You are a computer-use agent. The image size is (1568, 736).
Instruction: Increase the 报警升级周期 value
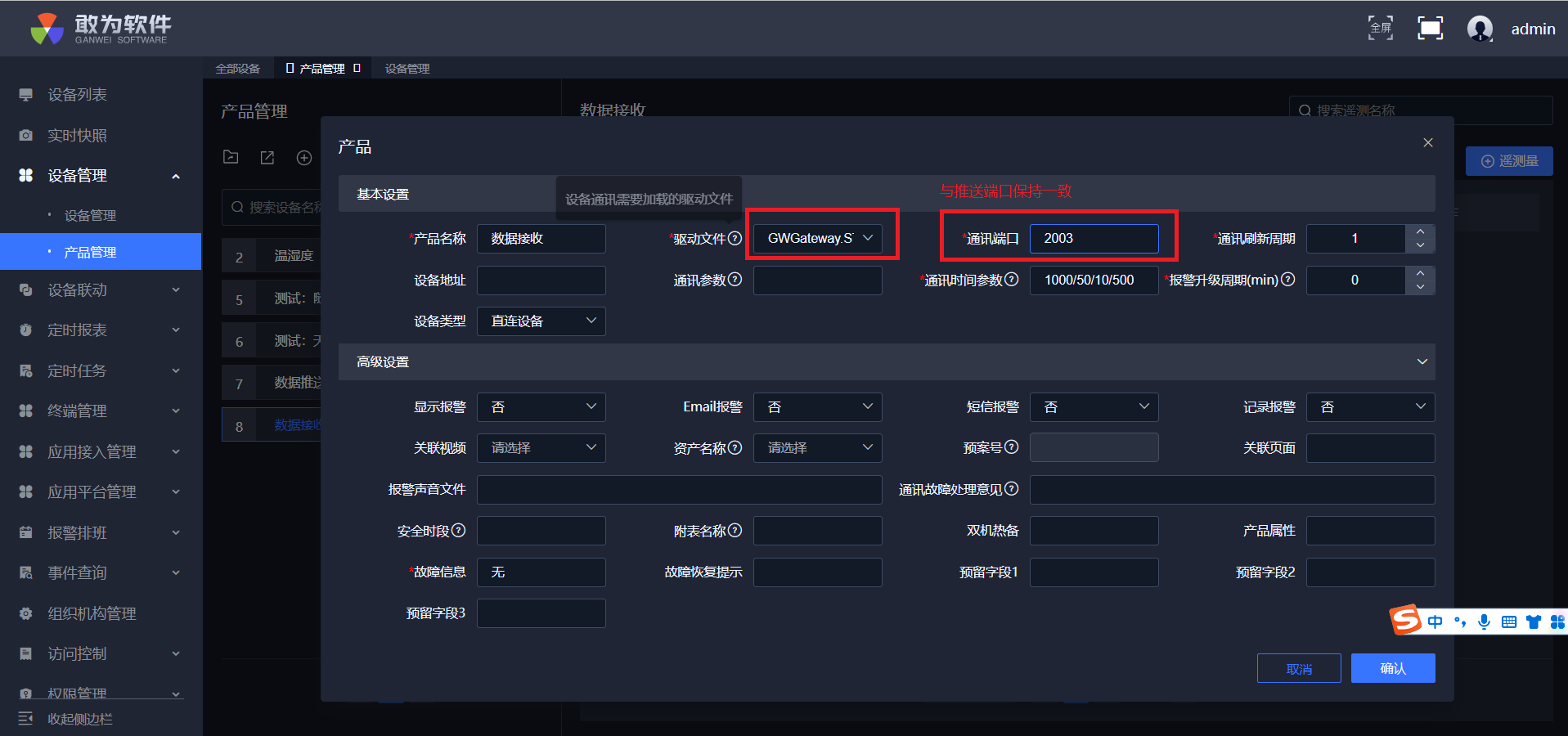(x=1420, y=272)
